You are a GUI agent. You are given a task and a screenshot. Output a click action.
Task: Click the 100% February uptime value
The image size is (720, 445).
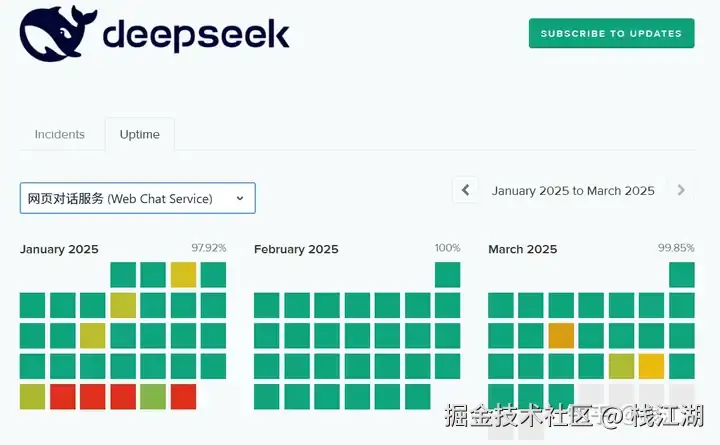click(448, 248)
